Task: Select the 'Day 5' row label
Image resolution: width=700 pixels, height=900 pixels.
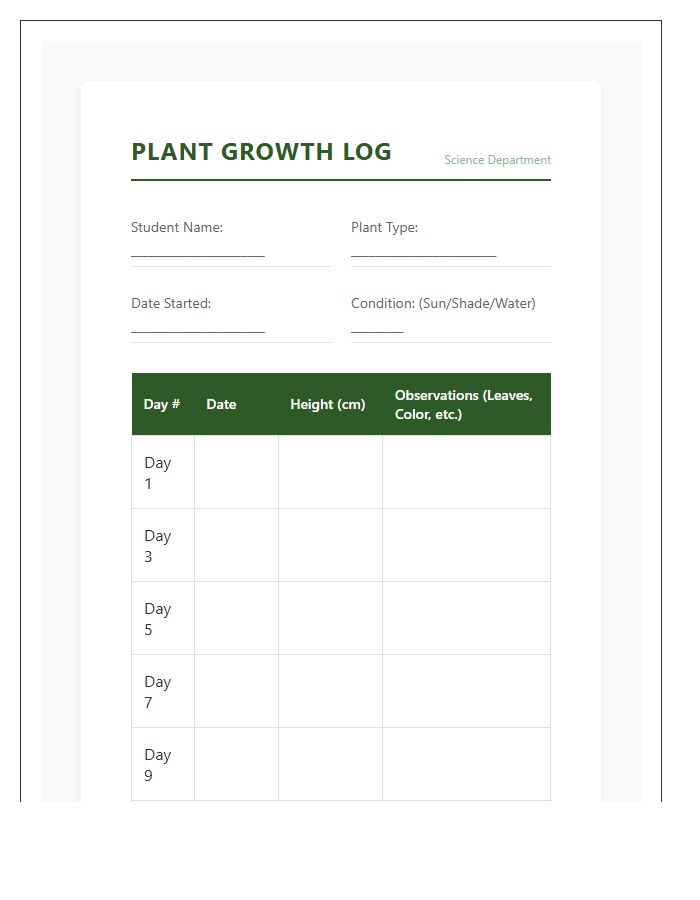Action: coord(158,619)
